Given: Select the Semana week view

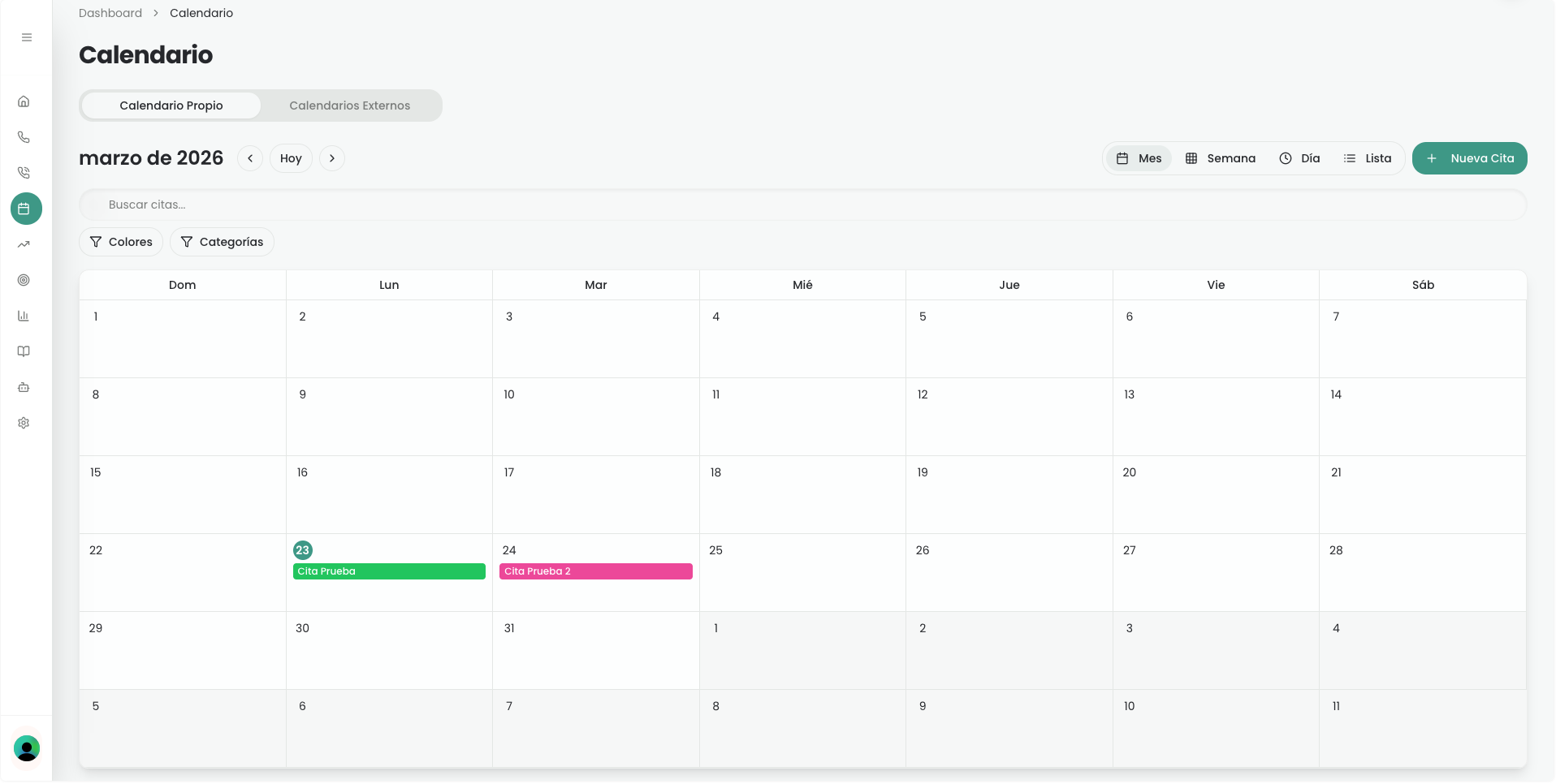Looking at the screenshot, I should click(x=1220, y=158).
